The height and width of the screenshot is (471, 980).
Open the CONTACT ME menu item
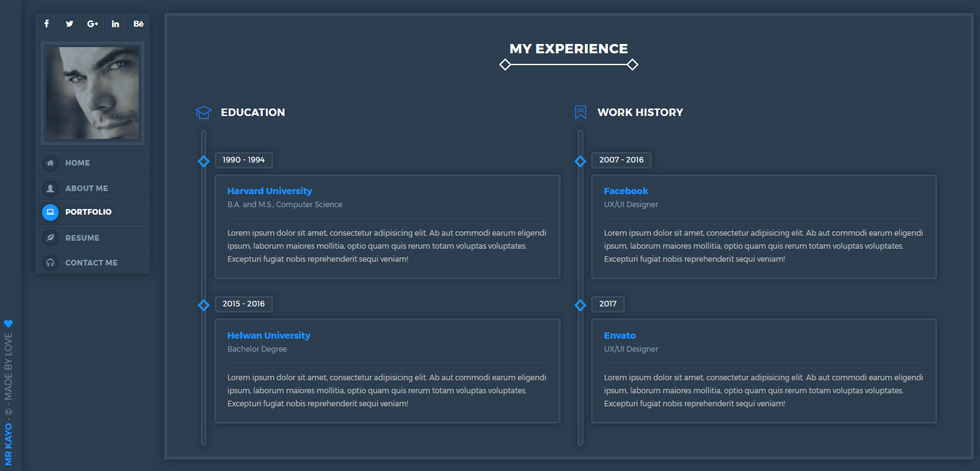(92, 263)
